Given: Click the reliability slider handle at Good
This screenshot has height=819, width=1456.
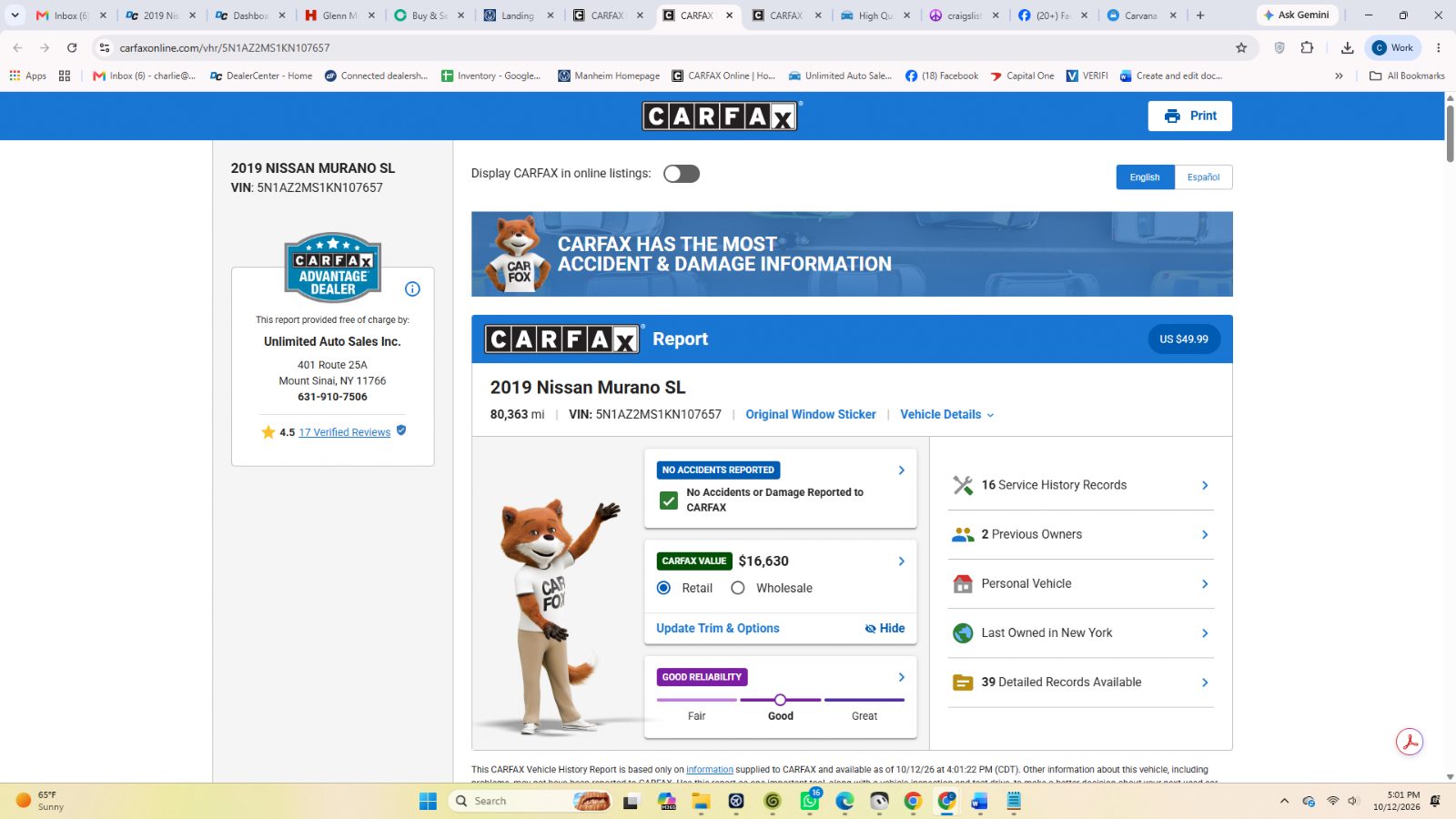Looking at the screenshot, I should tap(780, 700).
